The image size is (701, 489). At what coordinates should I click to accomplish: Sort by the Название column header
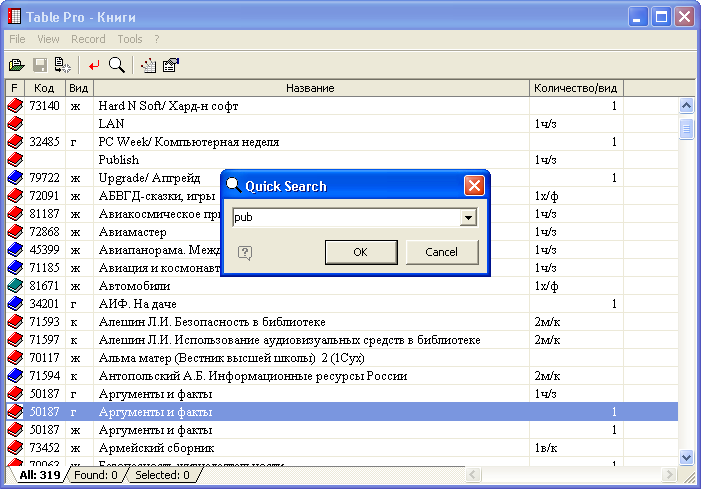(x=310, y=89)
